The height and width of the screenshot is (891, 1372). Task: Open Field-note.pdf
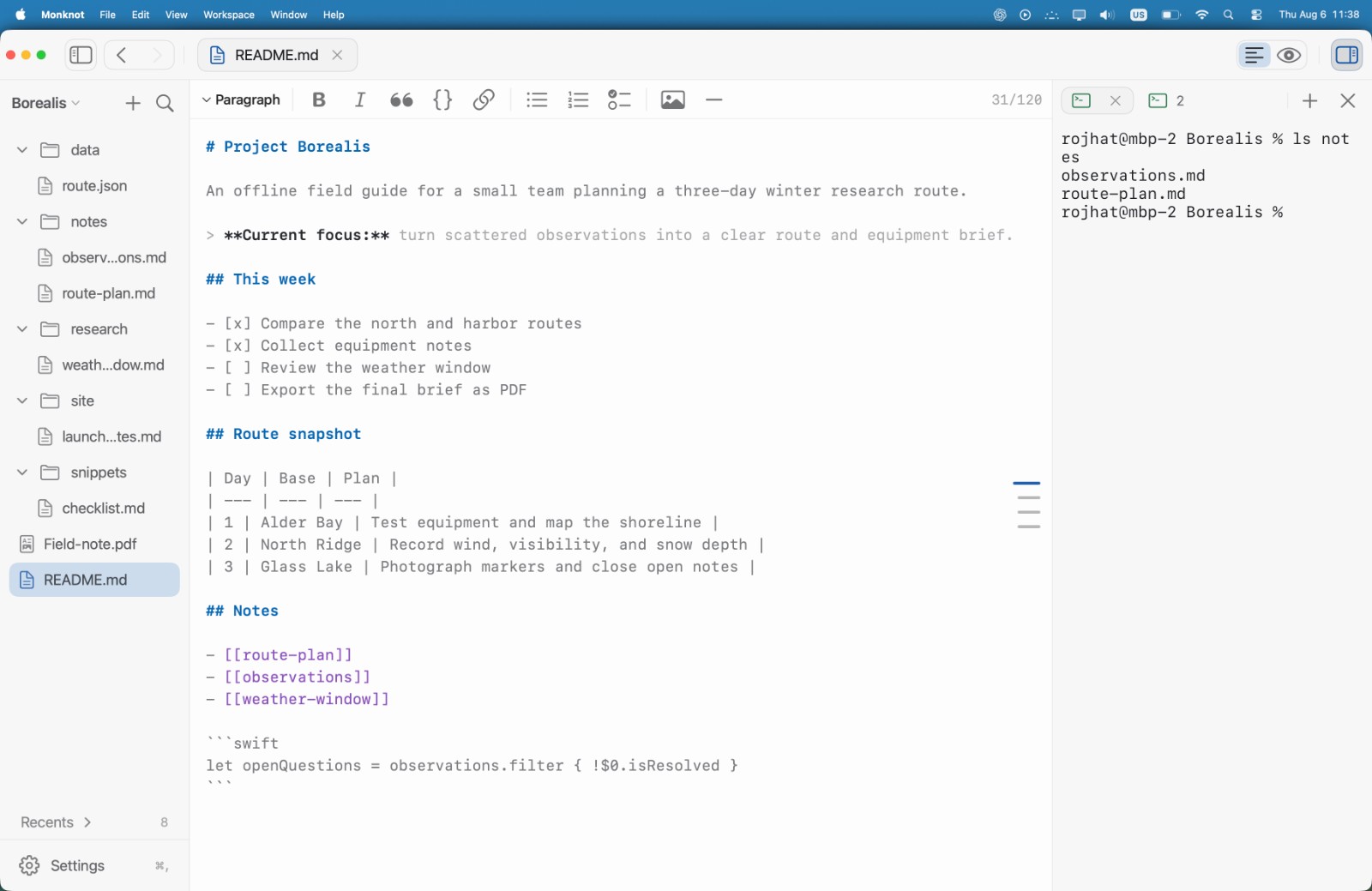pos(94,544)
